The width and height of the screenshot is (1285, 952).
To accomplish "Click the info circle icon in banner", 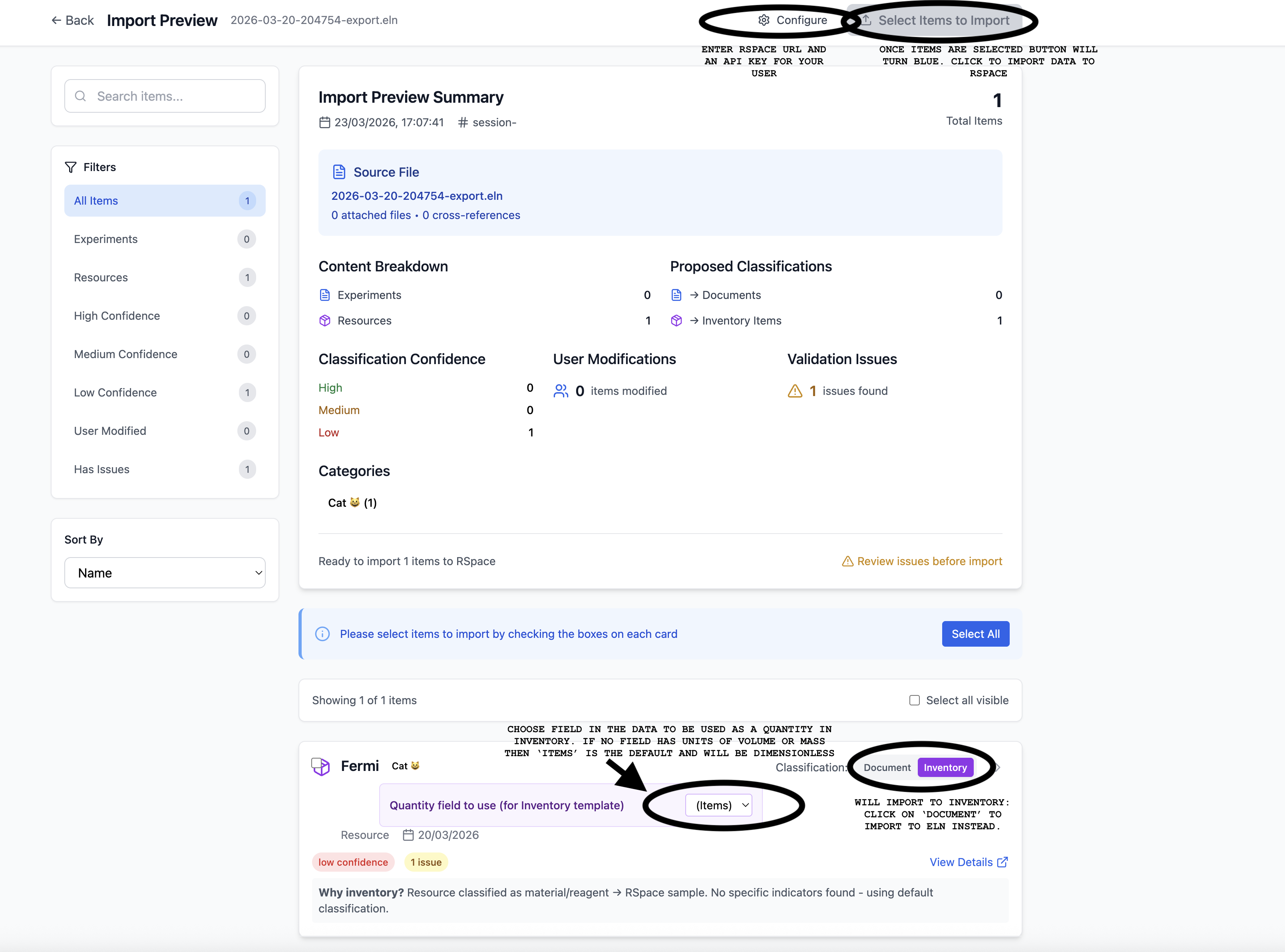I will click(322, 634).
